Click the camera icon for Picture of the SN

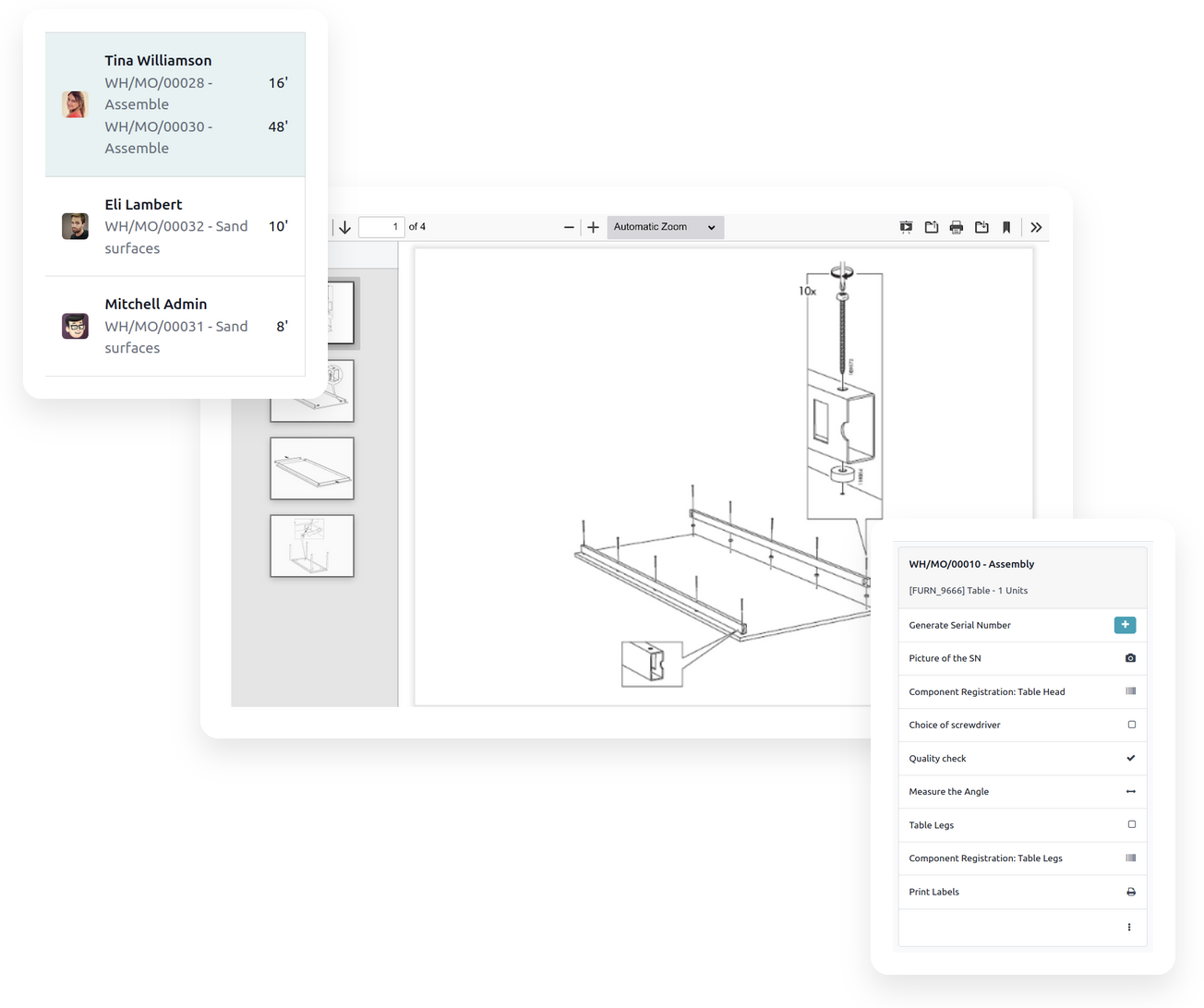click(x=1130, y=658)
